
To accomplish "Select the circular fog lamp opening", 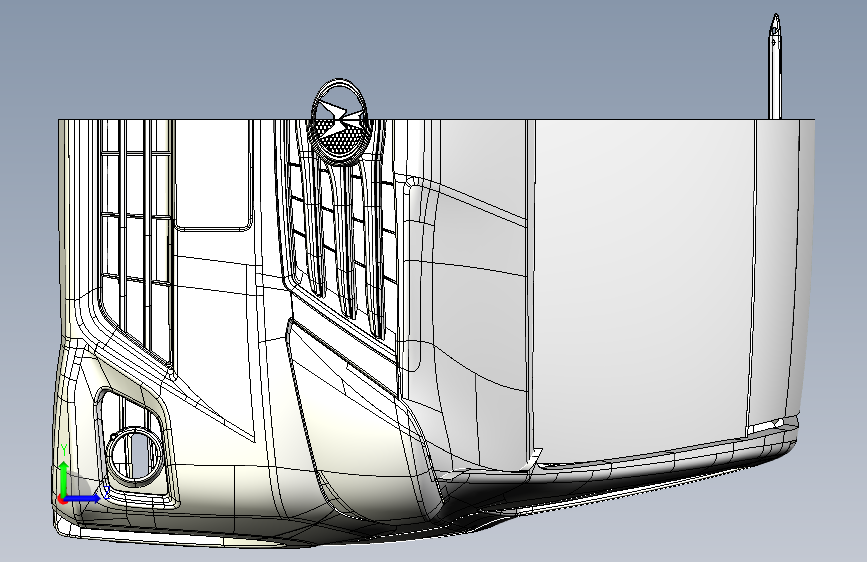I will (x=135, y=455).
